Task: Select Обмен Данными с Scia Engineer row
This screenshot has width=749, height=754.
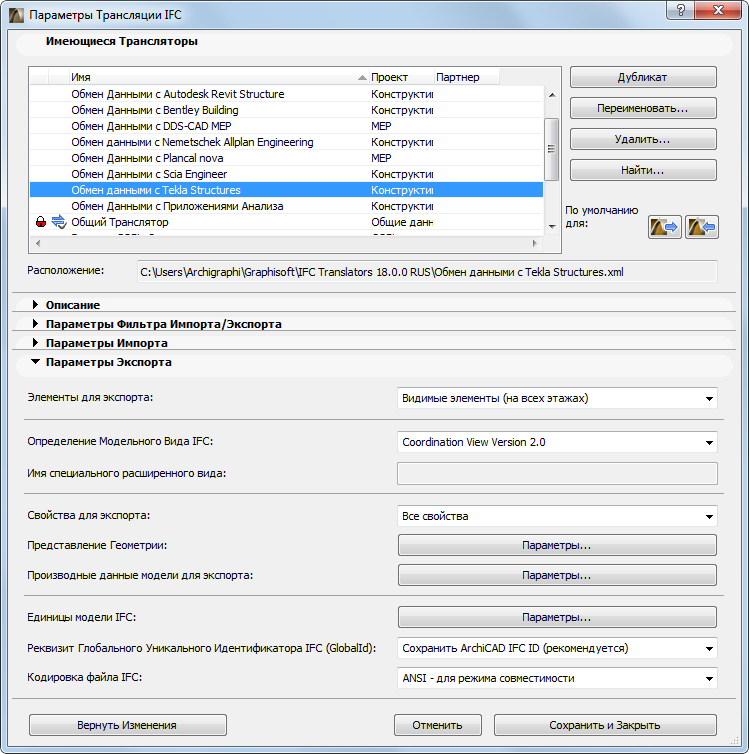Action: (287, 174)
